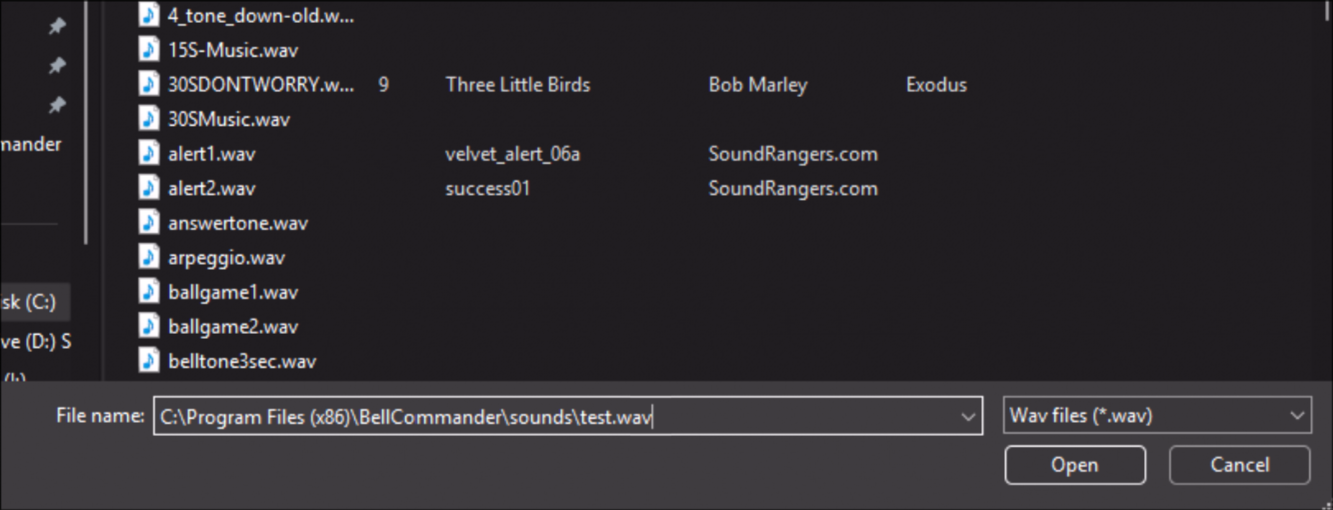
Task: Click the topmost pin icon in sidebar
Action: (58, 27)
